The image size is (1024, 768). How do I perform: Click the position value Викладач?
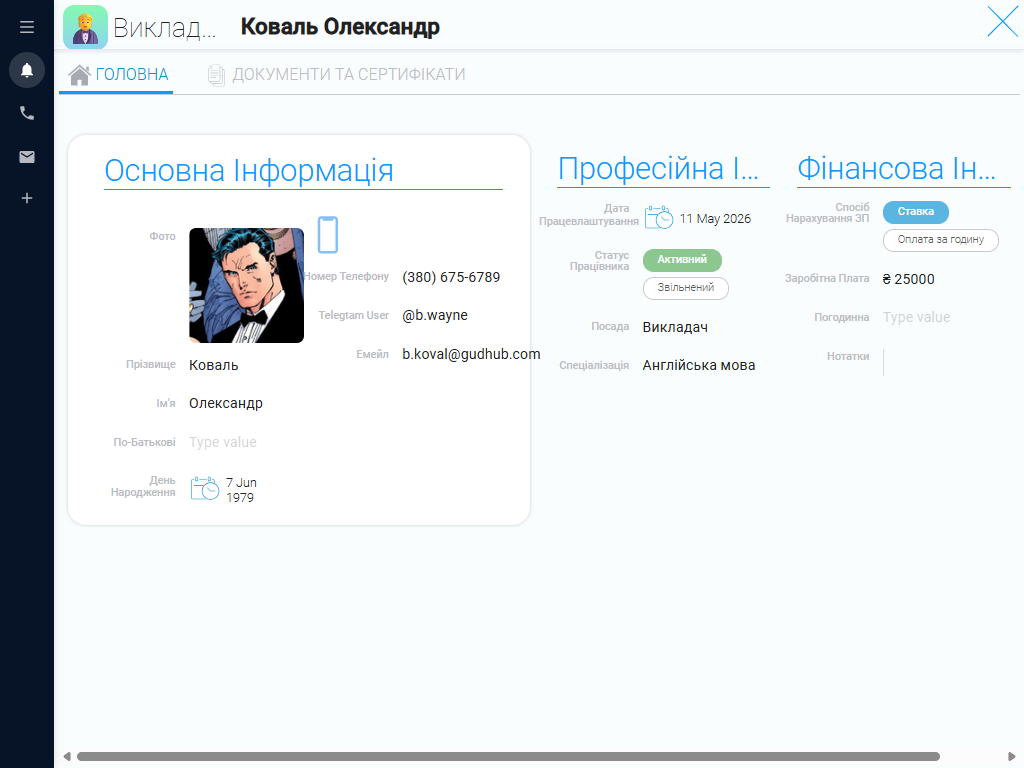[675, 327]
